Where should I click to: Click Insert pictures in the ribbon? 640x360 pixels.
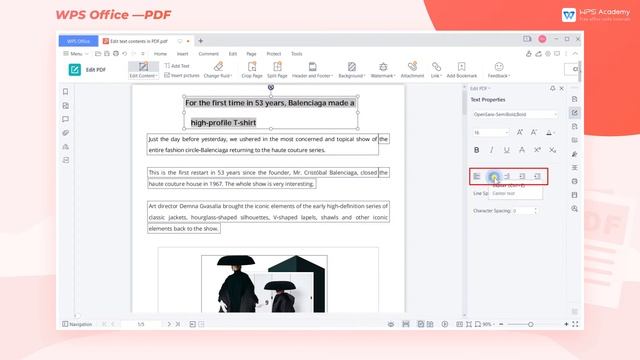182,76
